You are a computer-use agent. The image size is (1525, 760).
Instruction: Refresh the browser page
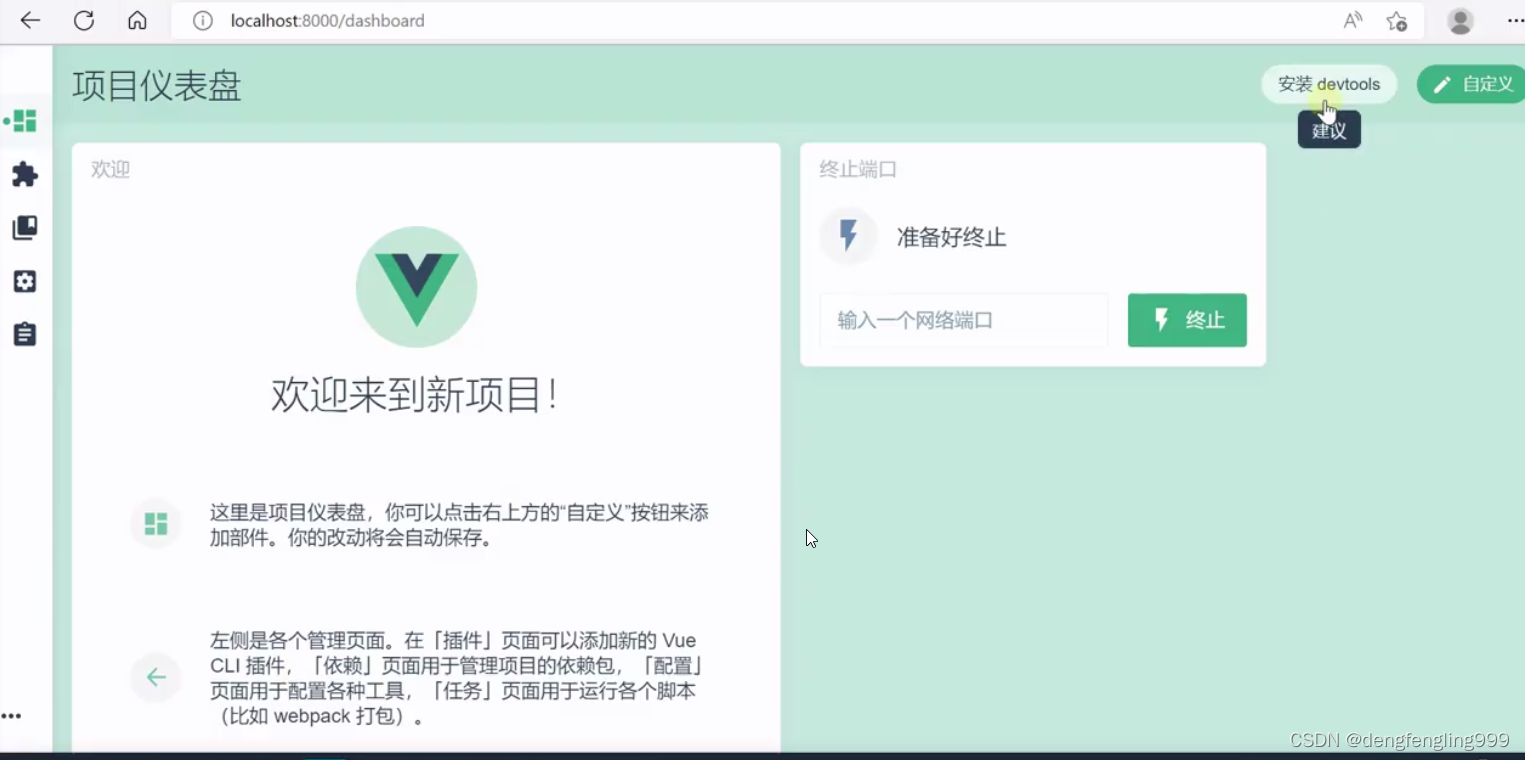point(84,20)
